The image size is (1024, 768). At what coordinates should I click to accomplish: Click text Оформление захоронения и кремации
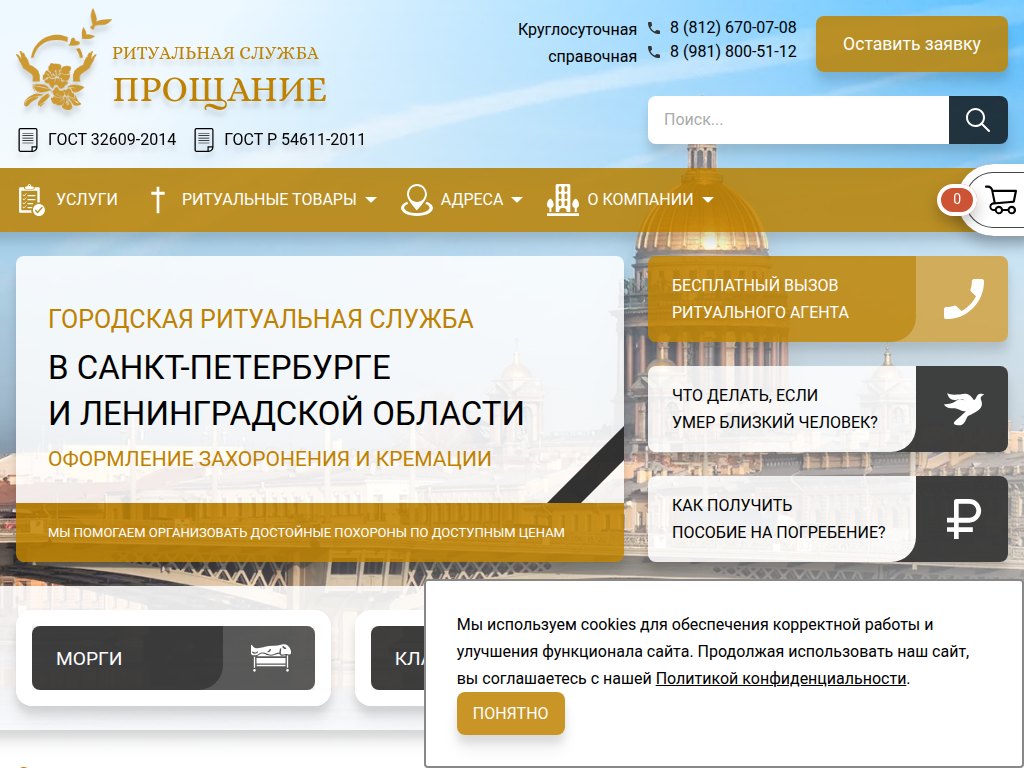click(270, 459)
